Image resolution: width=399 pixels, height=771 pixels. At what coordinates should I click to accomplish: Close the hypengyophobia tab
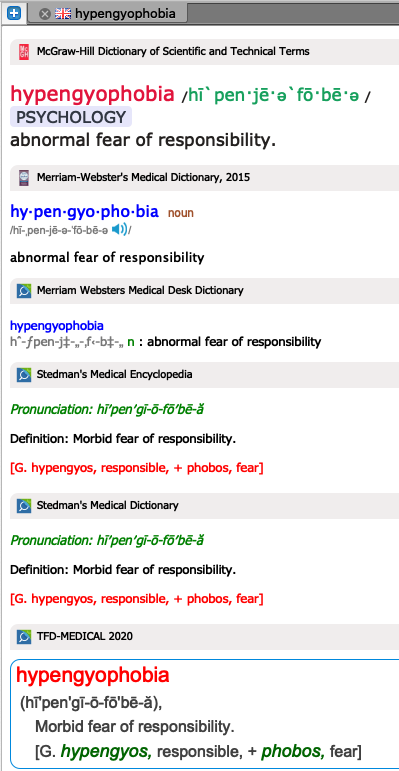[44, 14]
